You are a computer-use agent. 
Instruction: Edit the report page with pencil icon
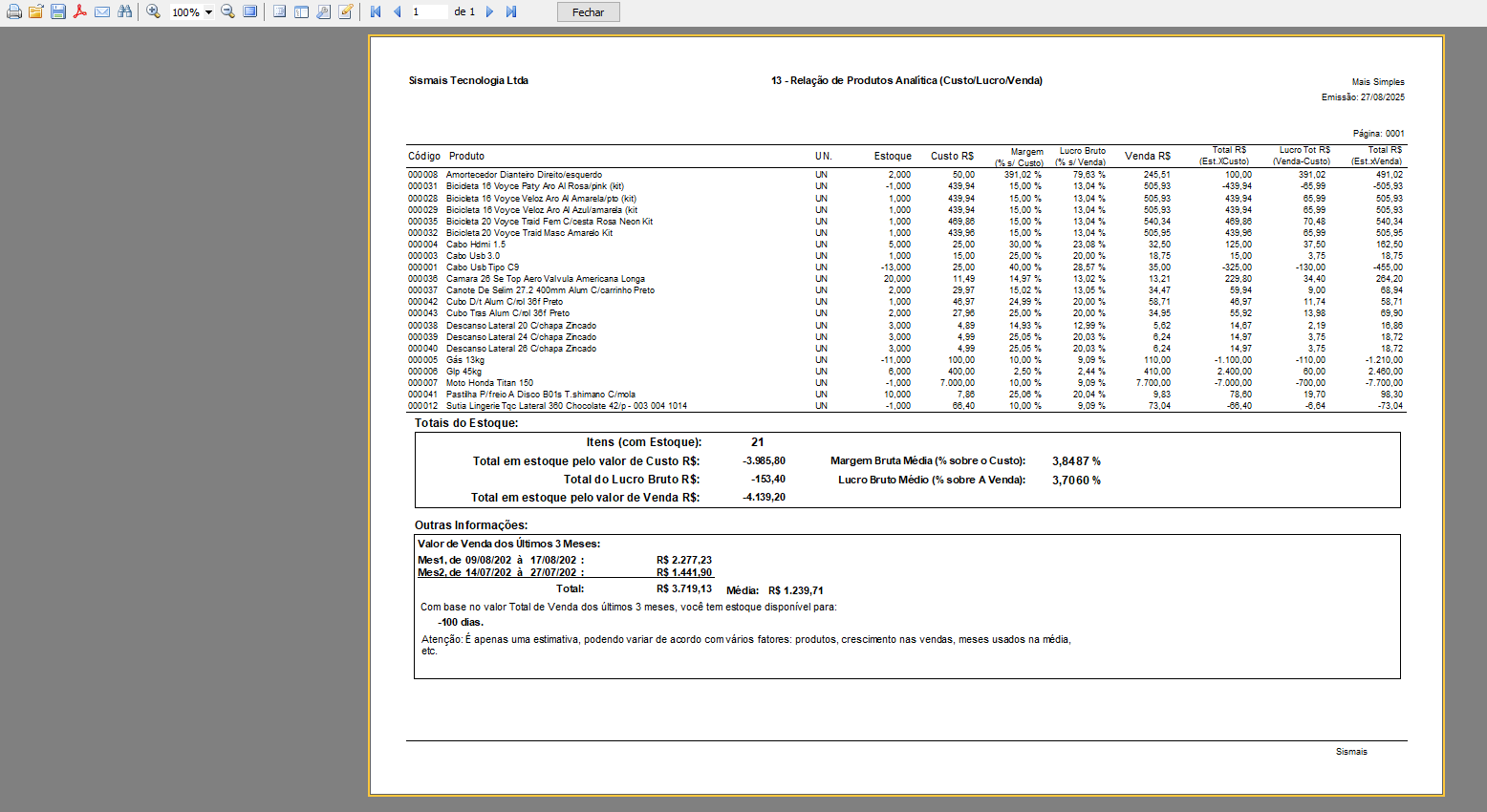tap(346, 12)
